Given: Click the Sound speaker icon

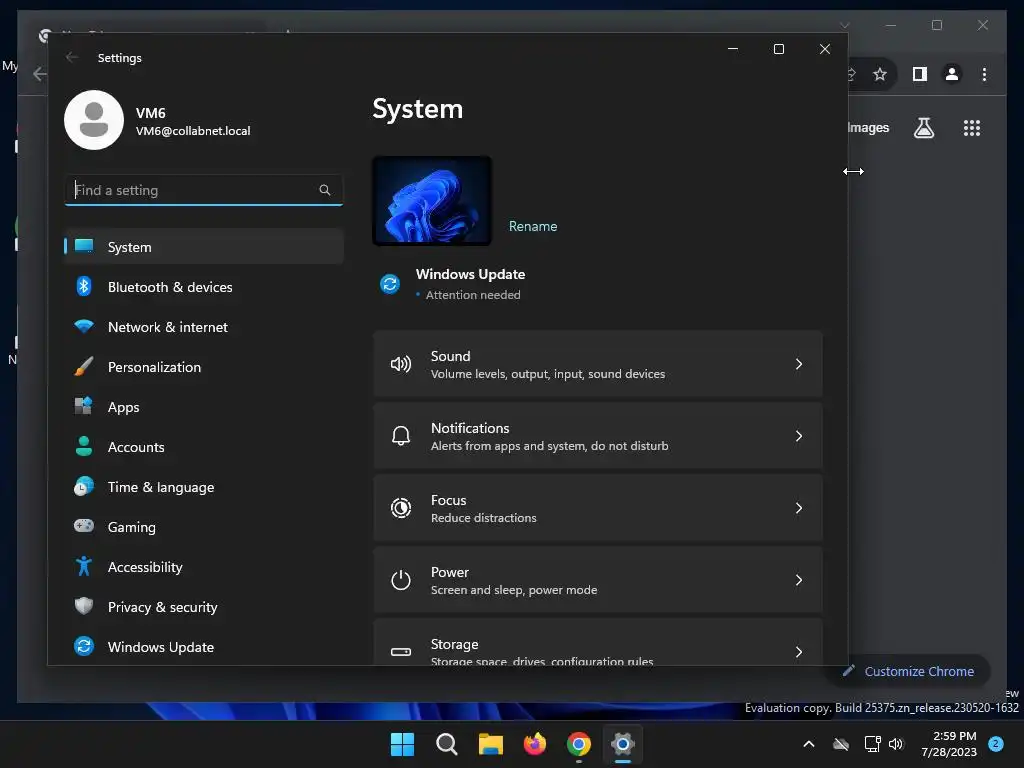Looking at the screenshot, I should [x=400, y=364].
